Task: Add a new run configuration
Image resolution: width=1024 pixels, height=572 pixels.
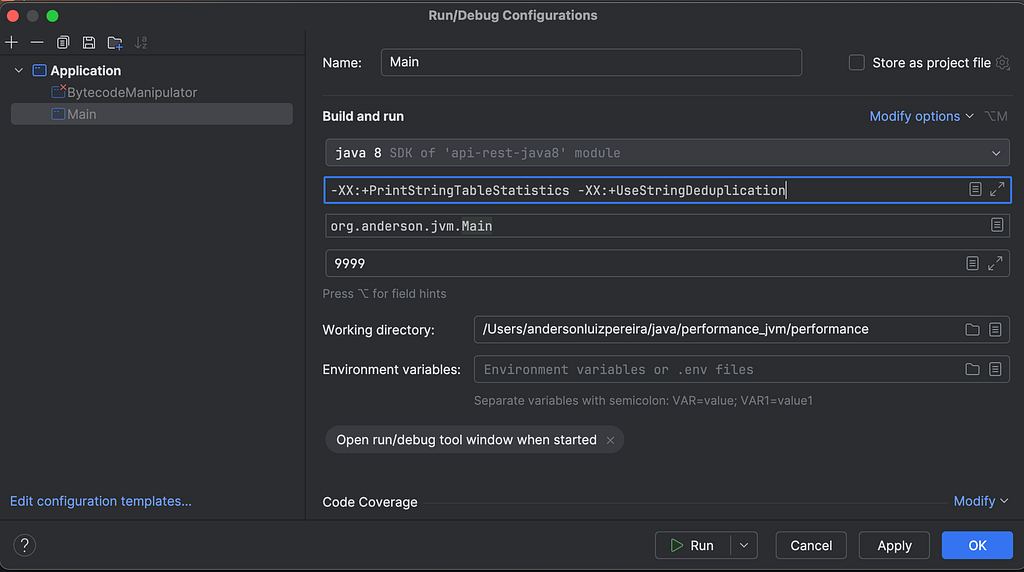Action: click(12, 43)
